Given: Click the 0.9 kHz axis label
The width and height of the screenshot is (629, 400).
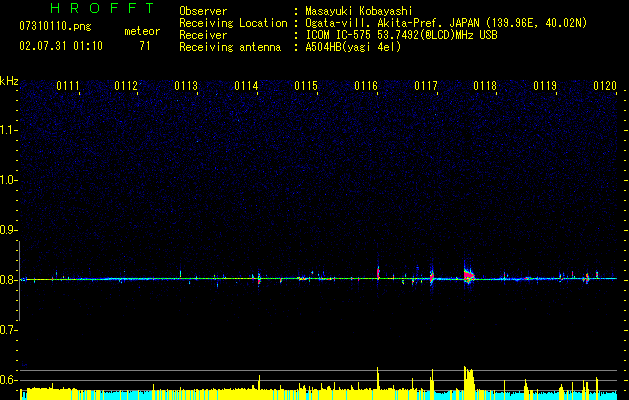Looking at the screenshot, I should click(8, 230).
